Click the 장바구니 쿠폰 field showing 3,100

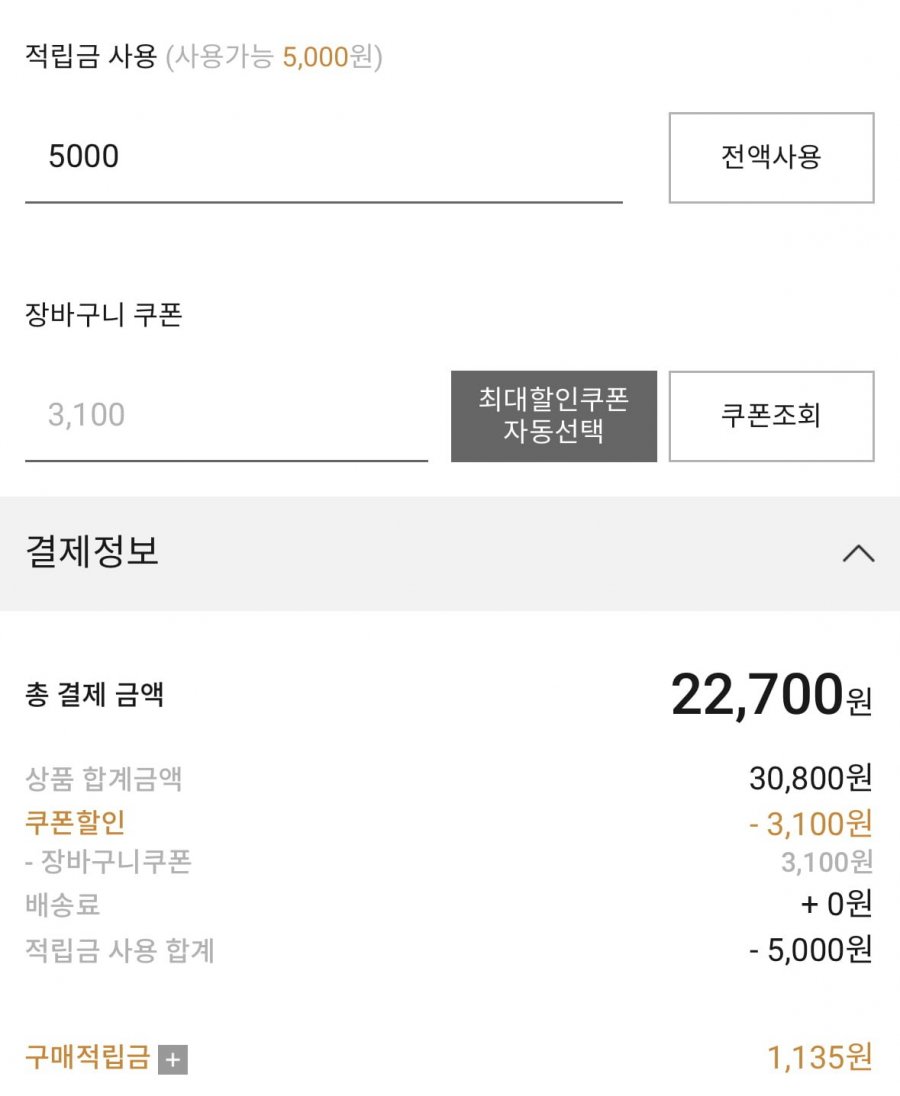(226, 416)
